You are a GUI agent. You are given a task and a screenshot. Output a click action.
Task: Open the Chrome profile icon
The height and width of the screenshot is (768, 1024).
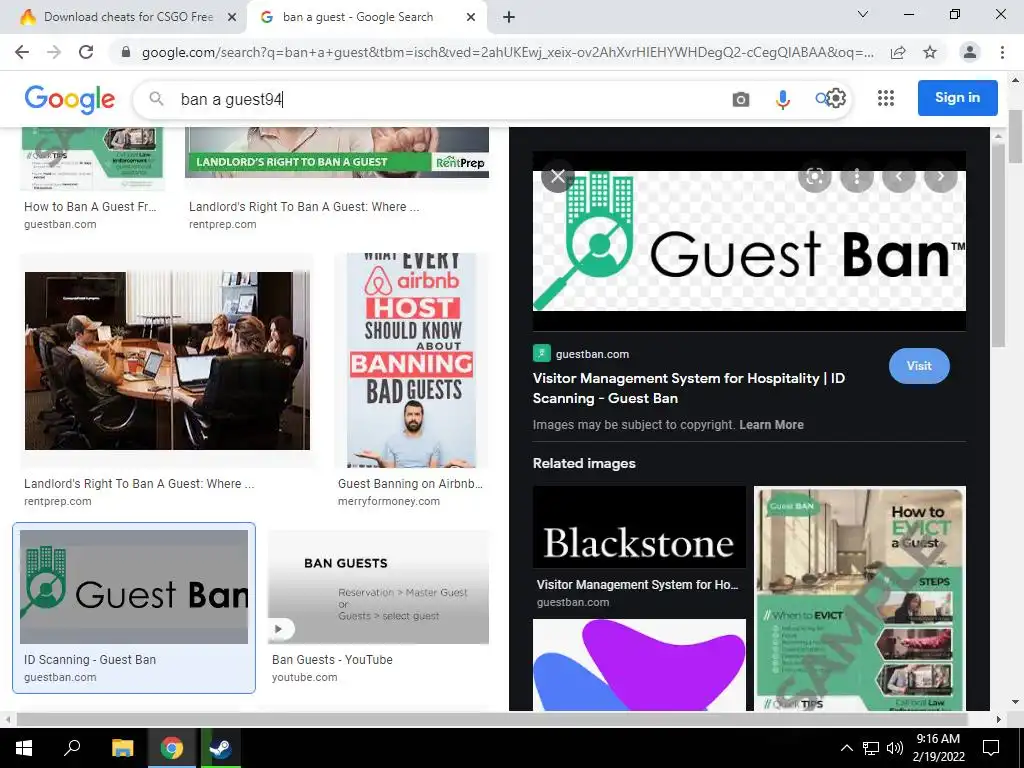coord(970,52)
